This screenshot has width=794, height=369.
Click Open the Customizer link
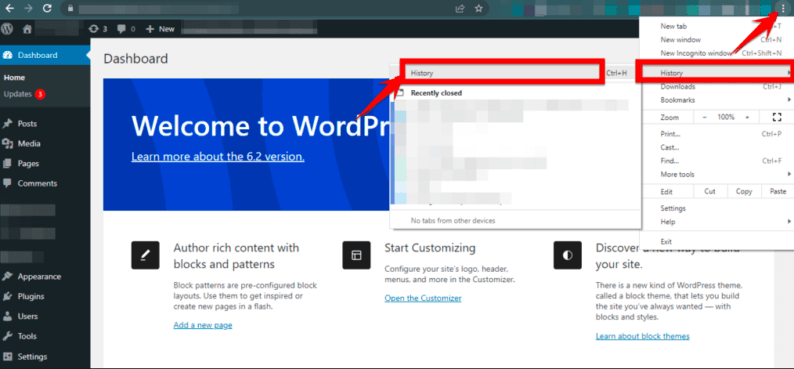(423, 298)
